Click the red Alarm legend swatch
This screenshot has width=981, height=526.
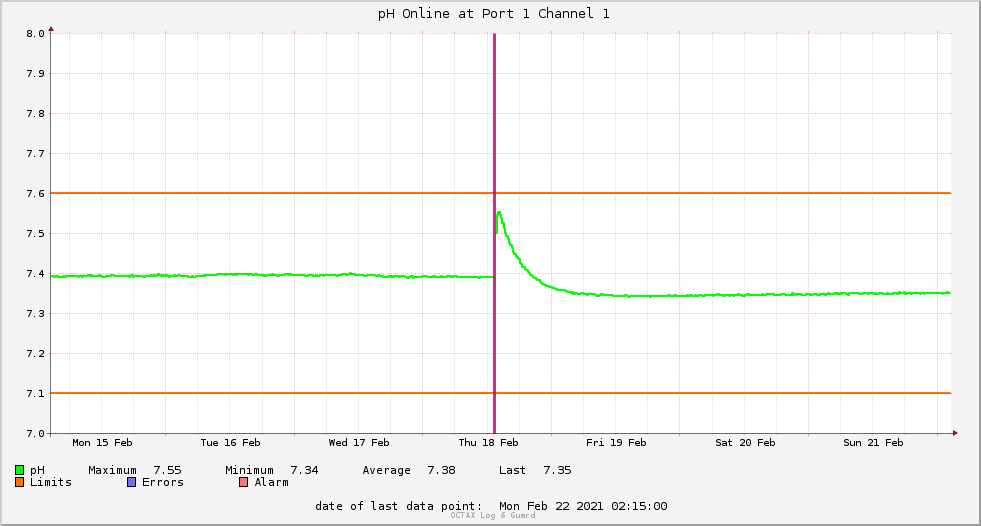tap(243, 482)
